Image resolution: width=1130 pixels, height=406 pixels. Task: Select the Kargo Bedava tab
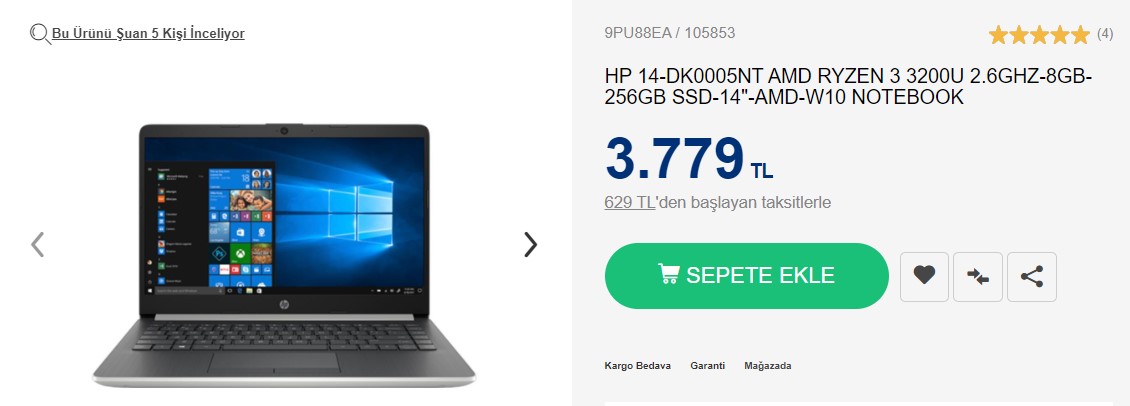point(637,366)
